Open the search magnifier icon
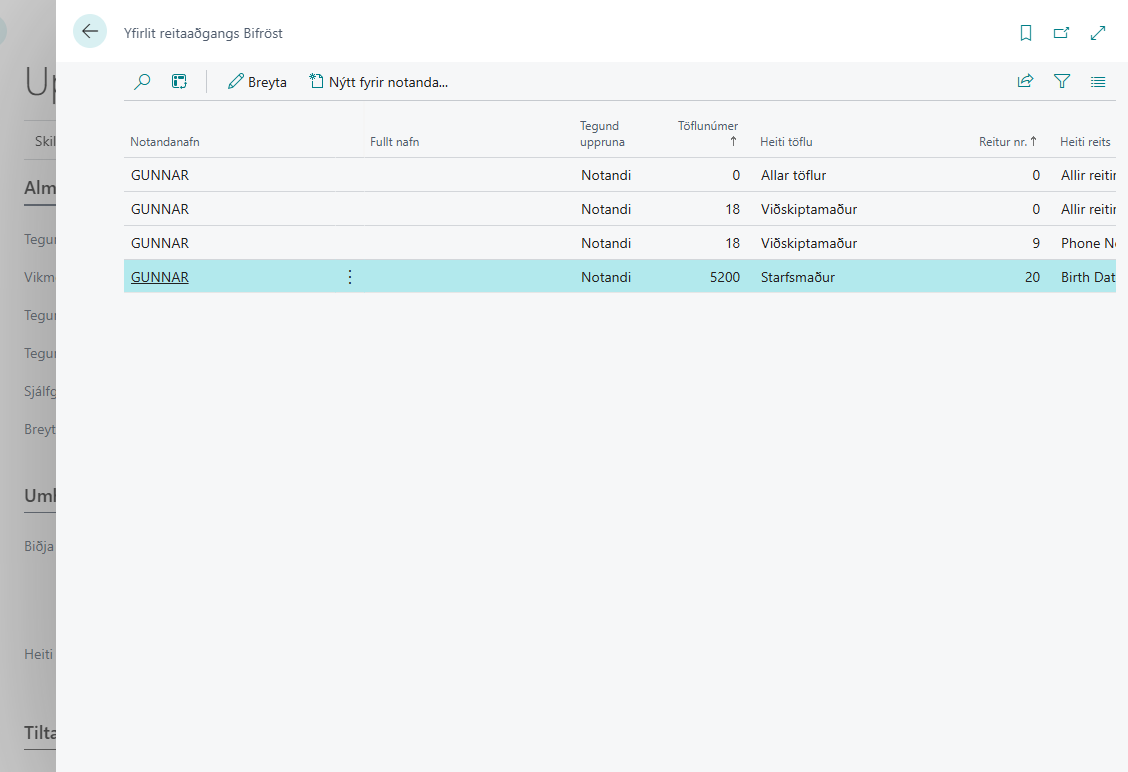 142,82
